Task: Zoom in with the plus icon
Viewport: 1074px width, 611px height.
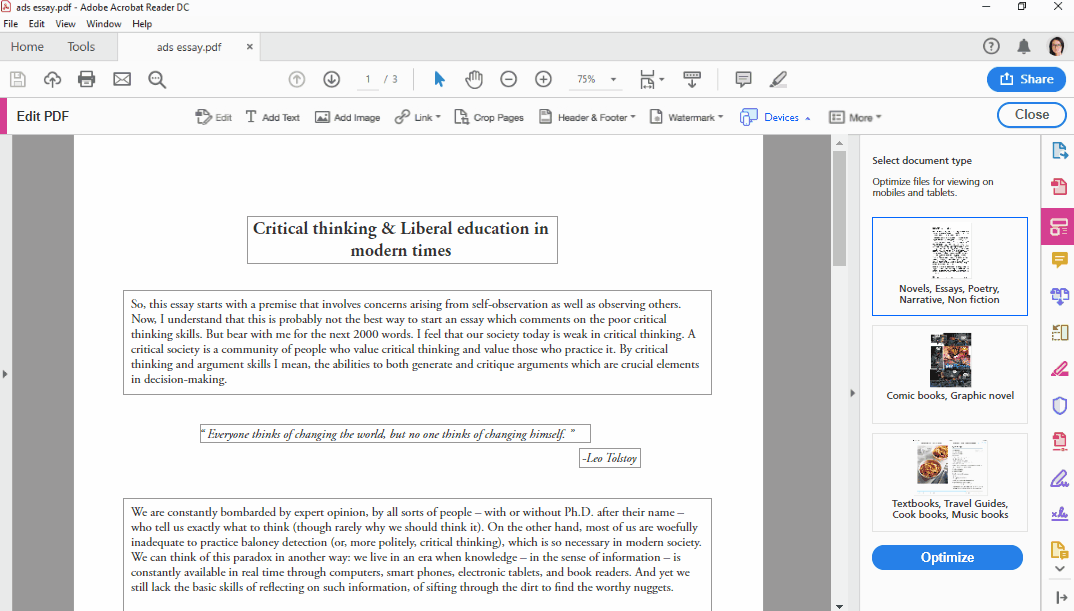Action: (x=543, y=79)
